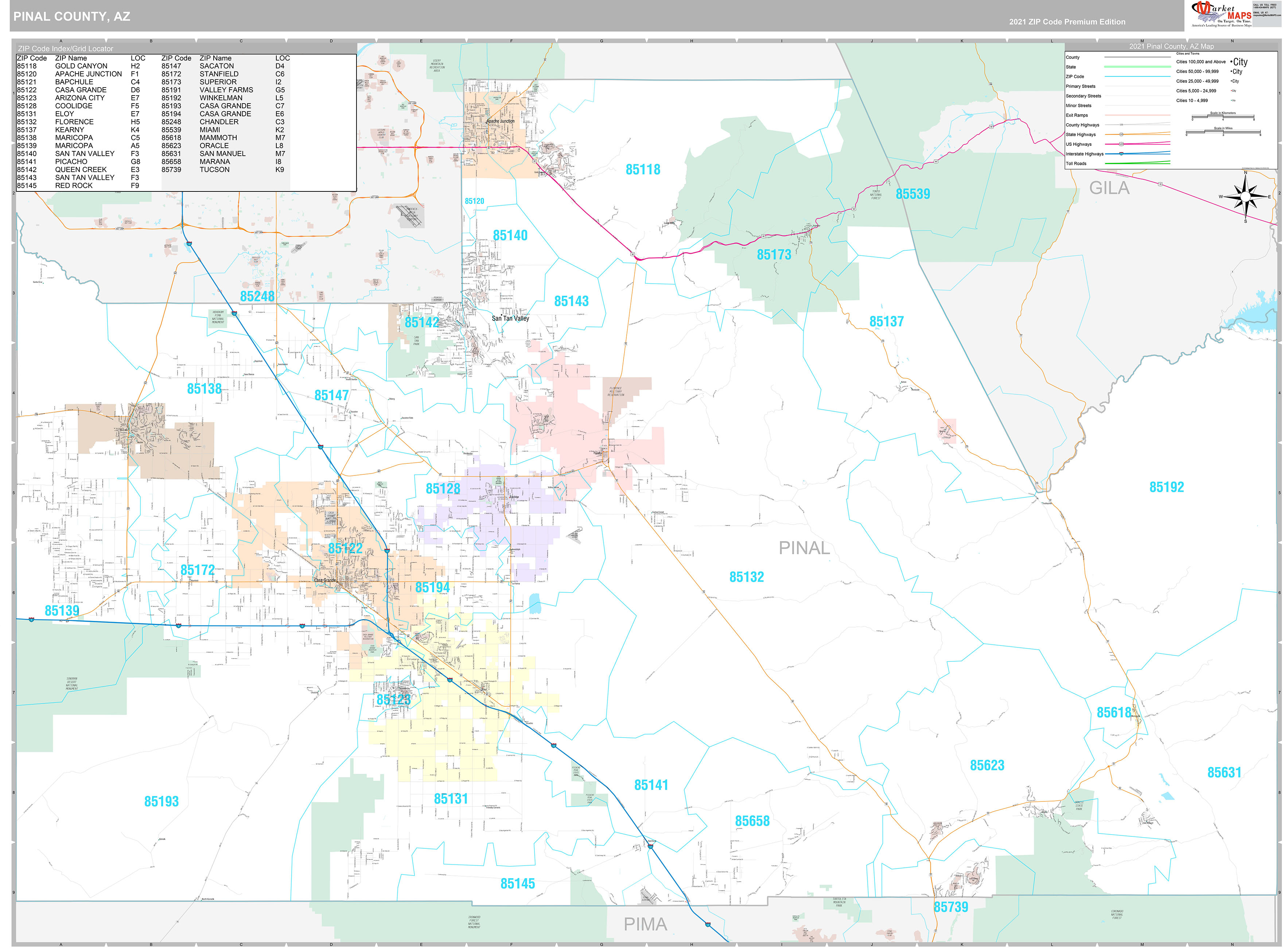The height and width of the screenshot is (948, 1288).
Task: Select the QUEEN CREEK index row
Action: tap(78, 170)
